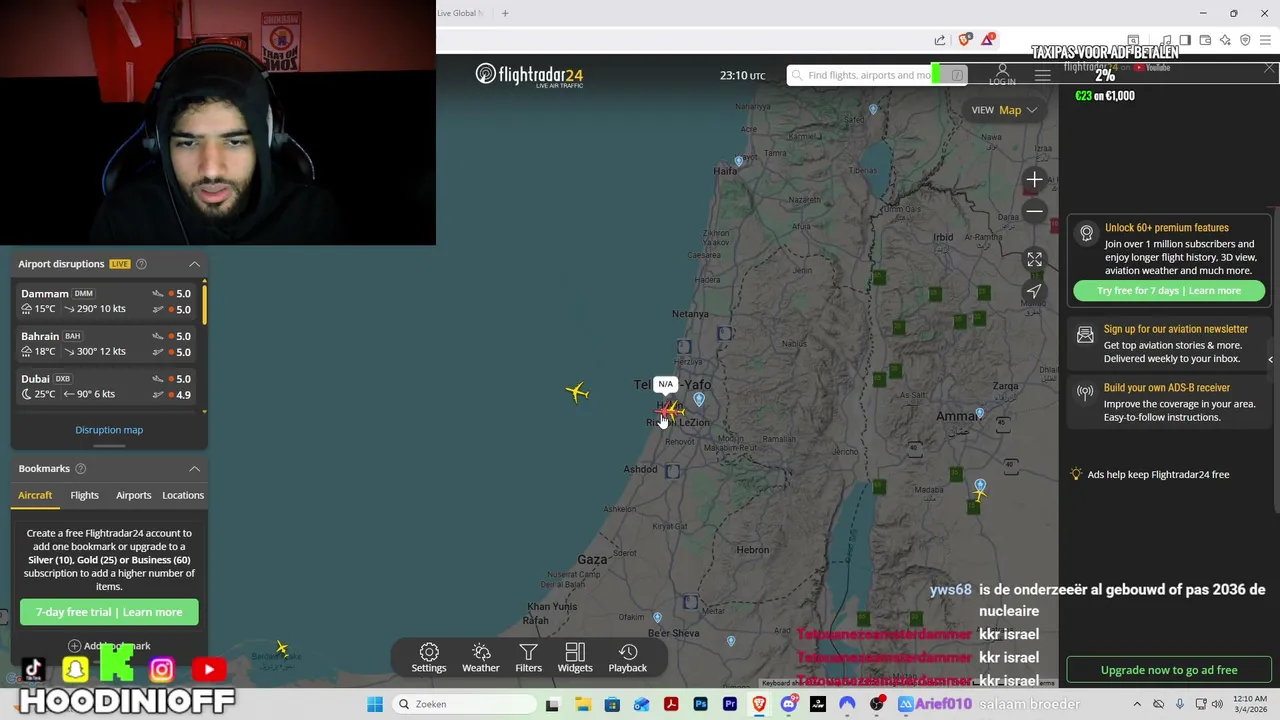The width and height of the screenshot is (1280, 720).
Task: Open Discord from the taskbar
Action: pyautogui.click(x=789, y=704)
